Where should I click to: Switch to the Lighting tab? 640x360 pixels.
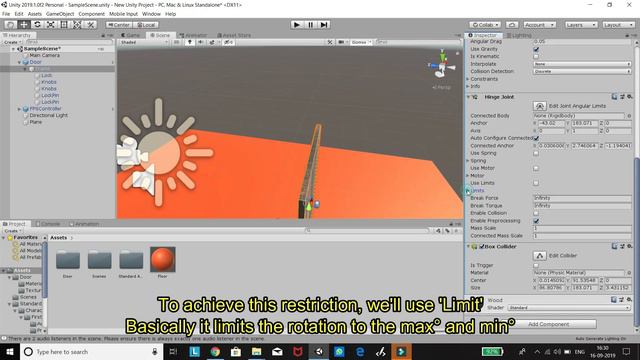[x=519, y=36]
